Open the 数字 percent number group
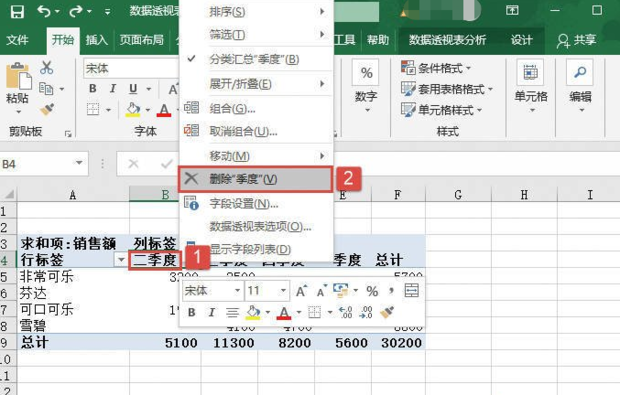This screenshot has height=395, width=620. 366,85
